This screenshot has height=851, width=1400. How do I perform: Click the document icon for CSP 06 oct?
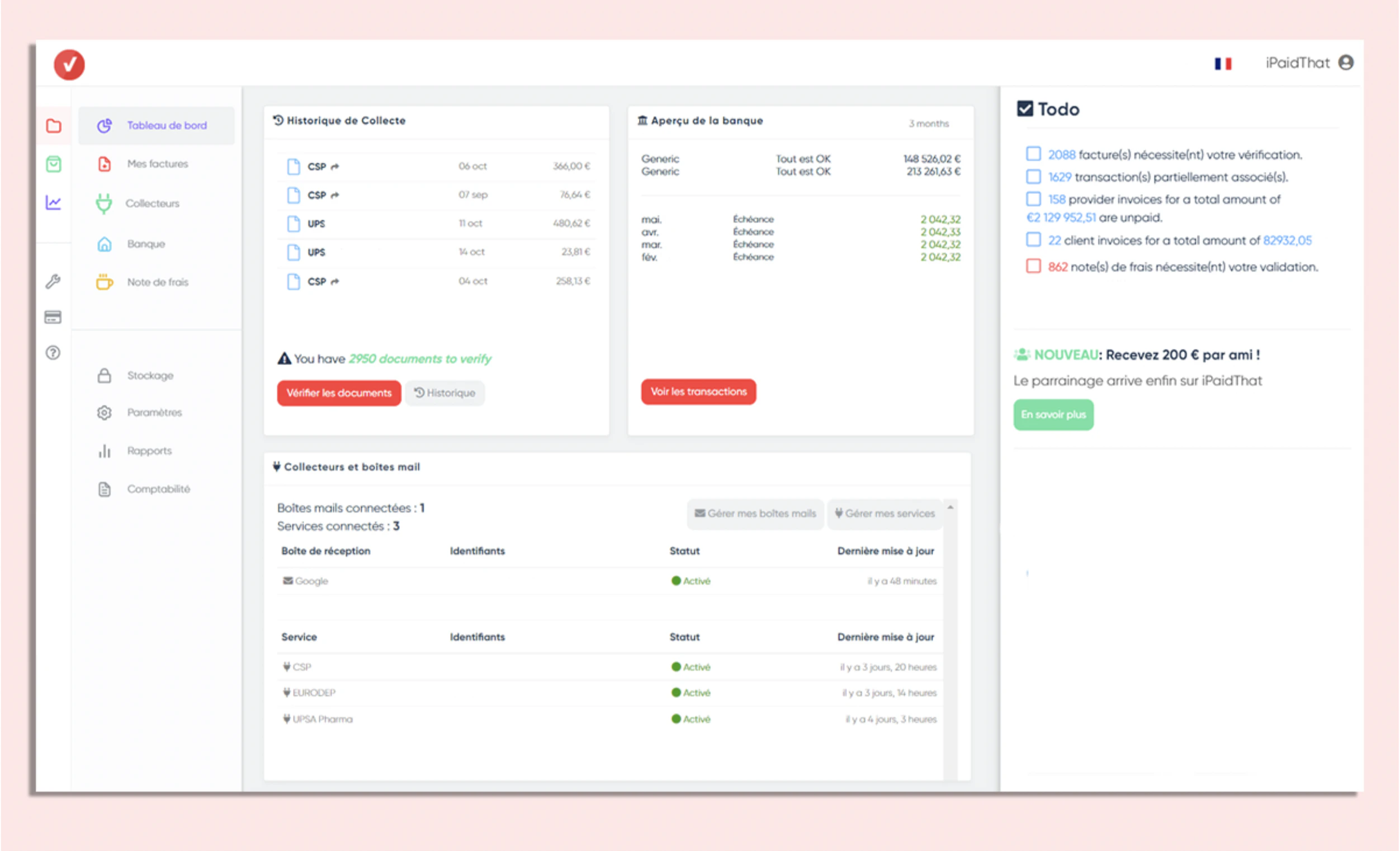[294, 167]
